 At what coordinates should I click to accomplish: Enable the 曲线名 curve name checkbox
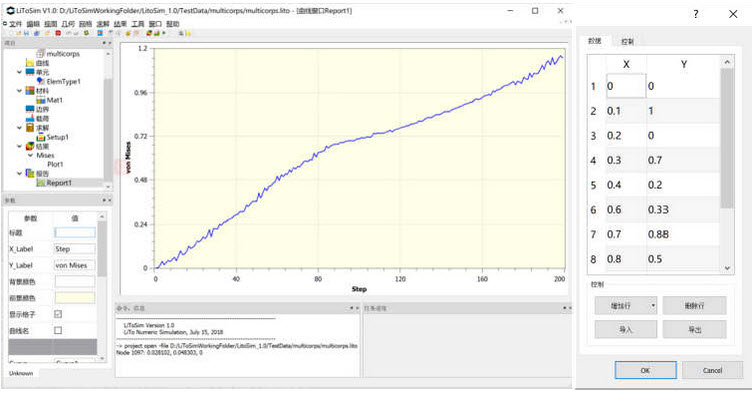(x=58, y=330)
